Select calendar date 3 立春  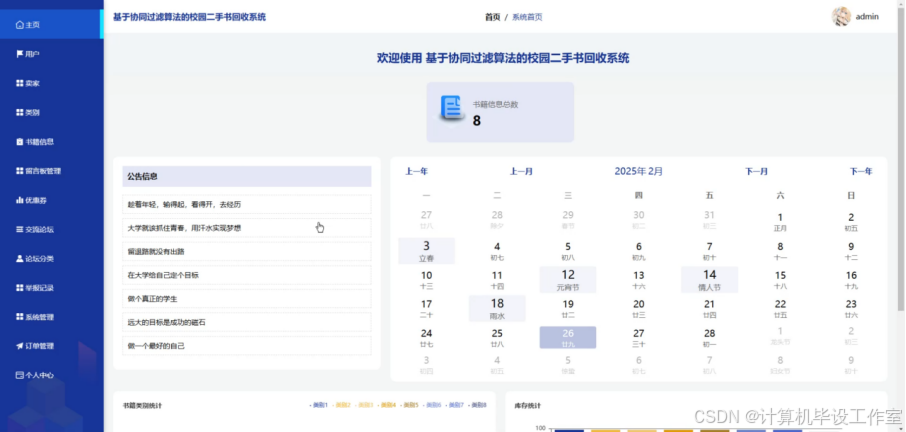tap(426, 251)
